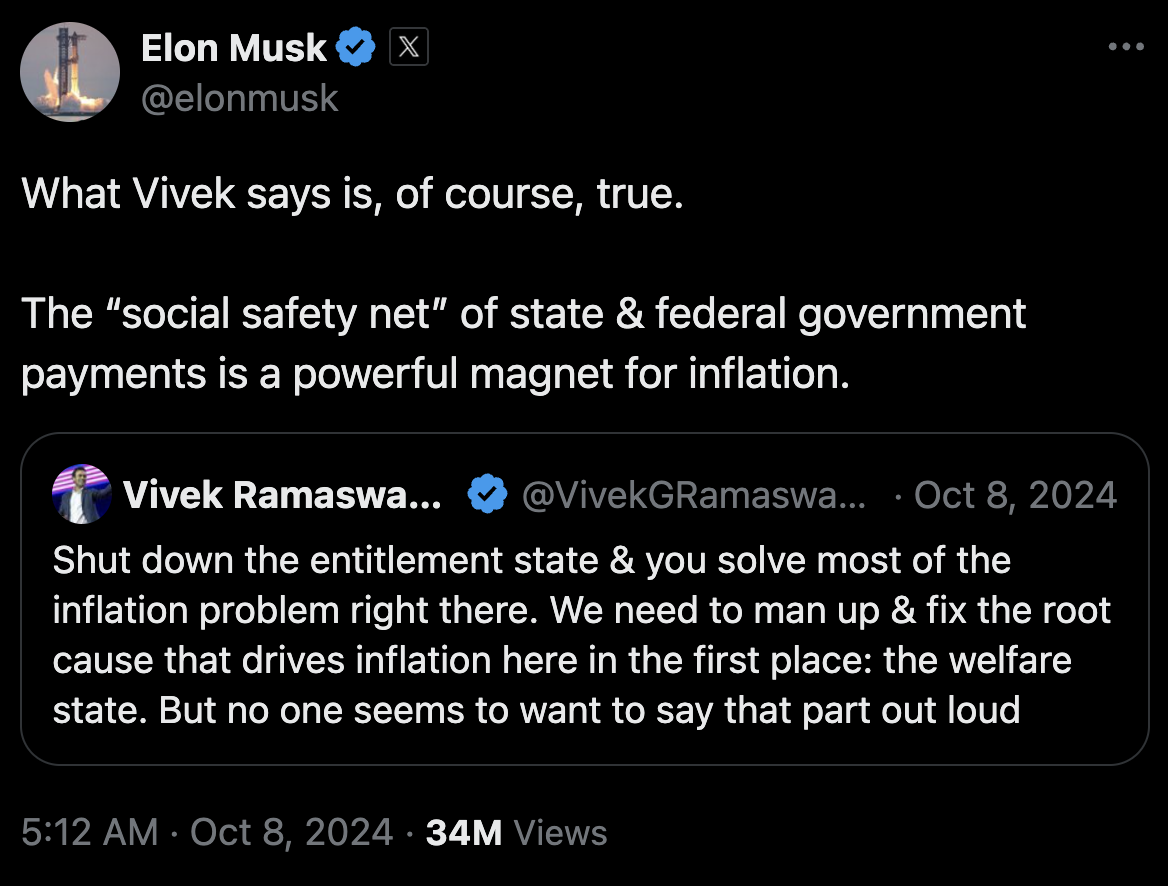View the 34M Views analytics
1168x886 pixels.
click(x=516, y=832)
